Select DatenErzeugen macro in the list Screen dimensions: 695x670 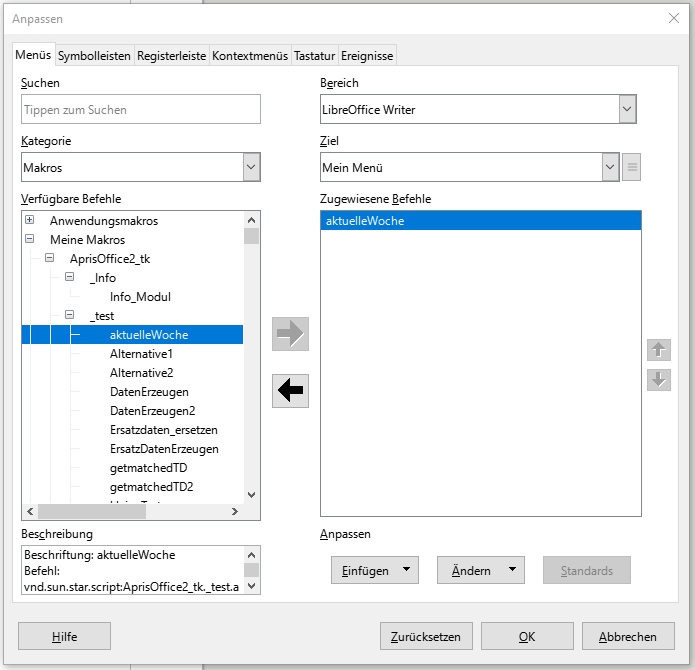149,392
